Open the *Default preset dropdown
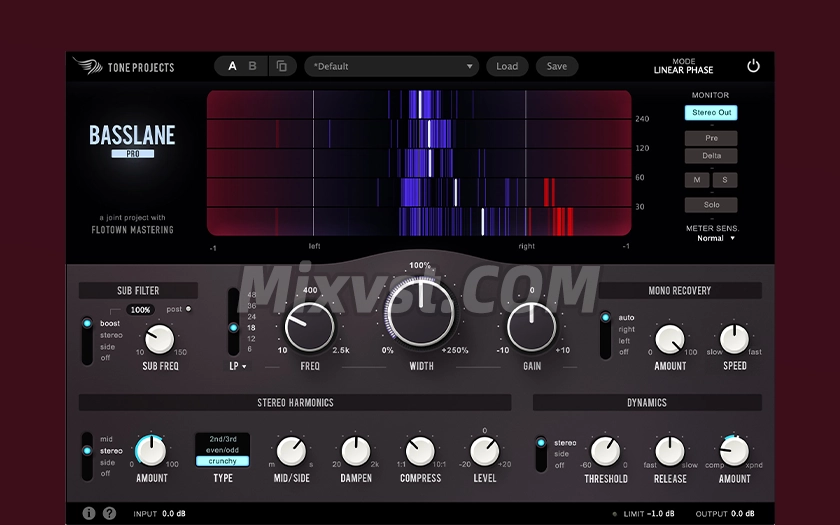The width and height of the screenshot is (840, 525). click(392, 66)
